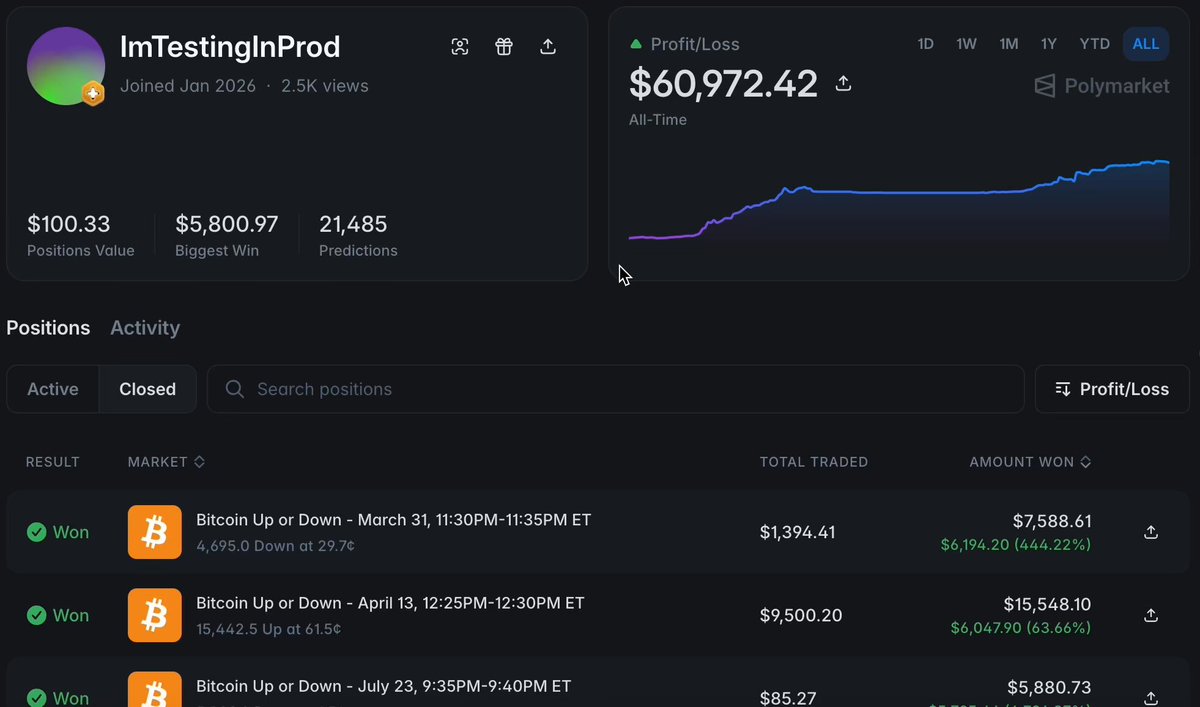The image size is (1200, 707).
Task: Click the ImTestingInProd username
Action: tap(230, 47)
